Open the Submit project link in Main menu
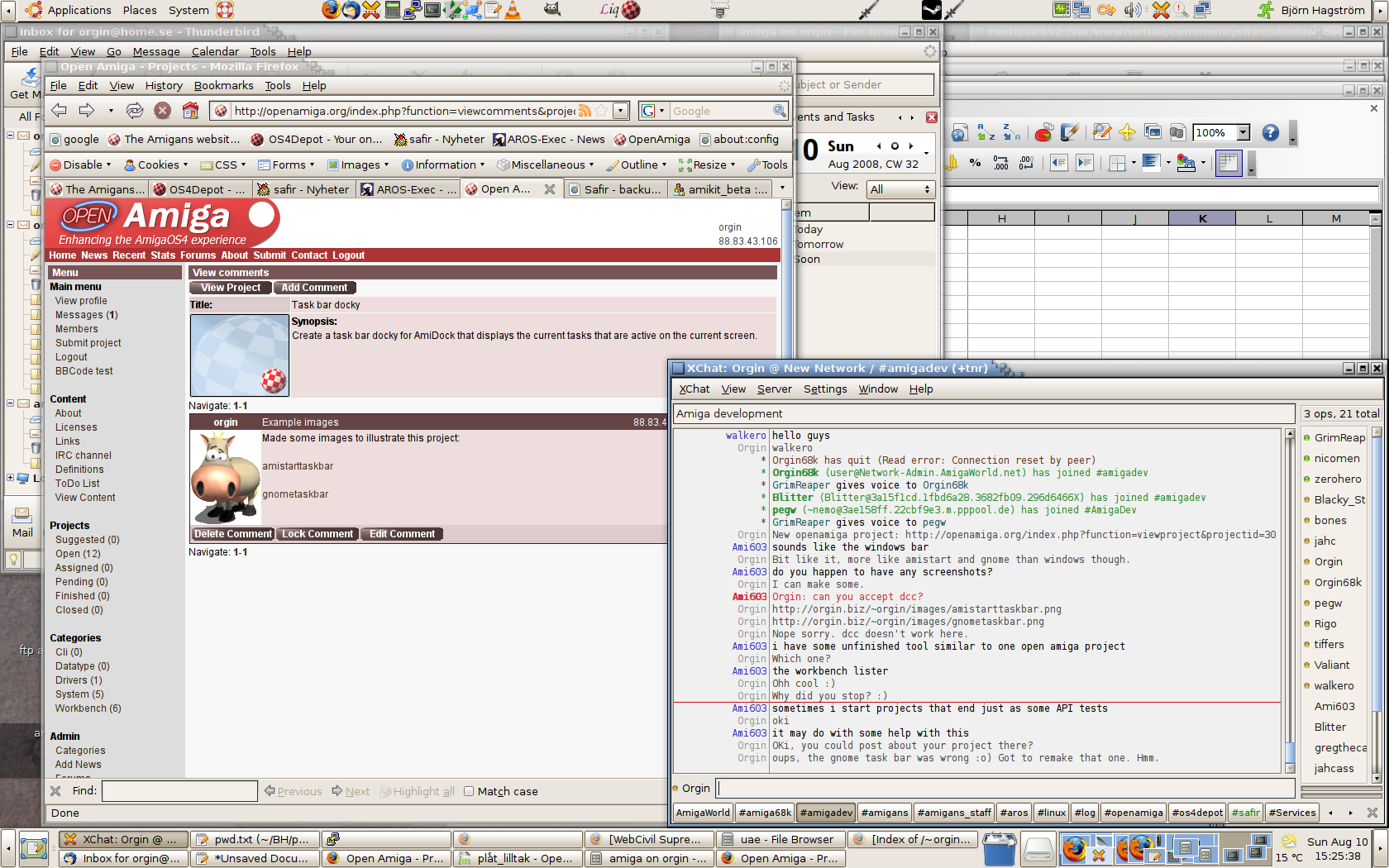This screenshot has width=1389, height=868. (x=88, y=343)
